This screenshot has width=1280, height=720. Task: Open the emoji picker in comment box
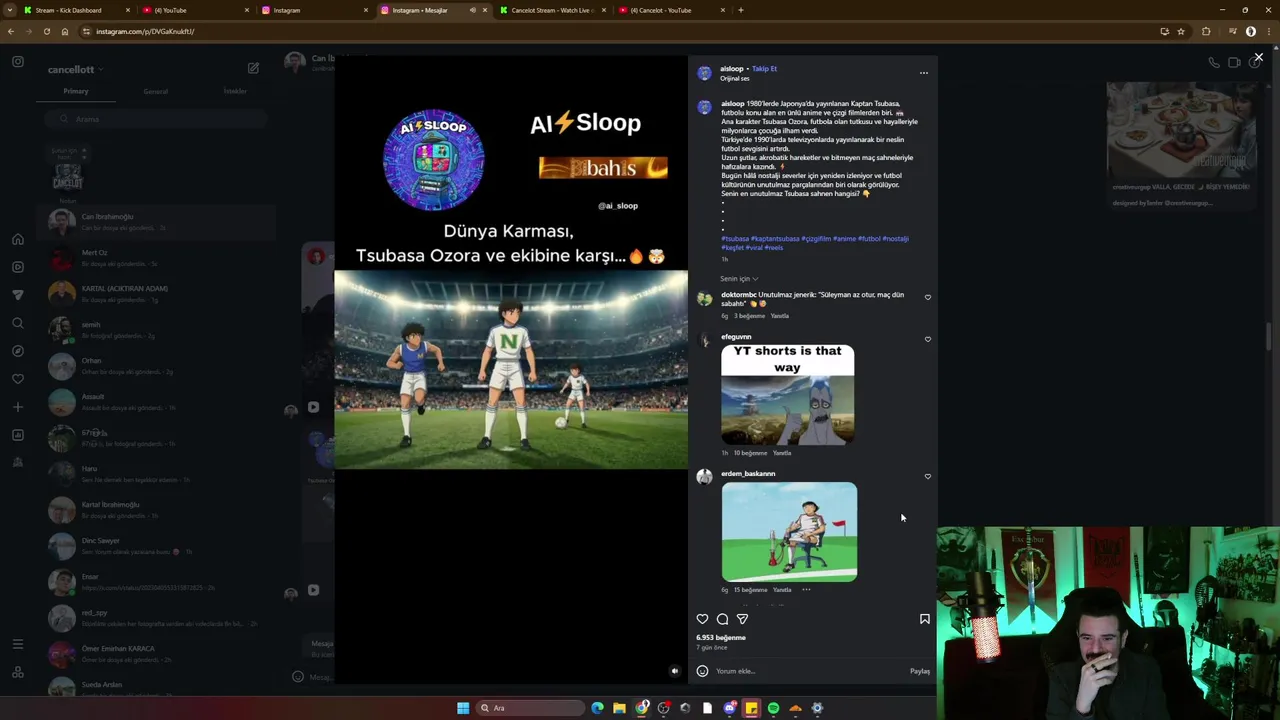coord(702,671)
